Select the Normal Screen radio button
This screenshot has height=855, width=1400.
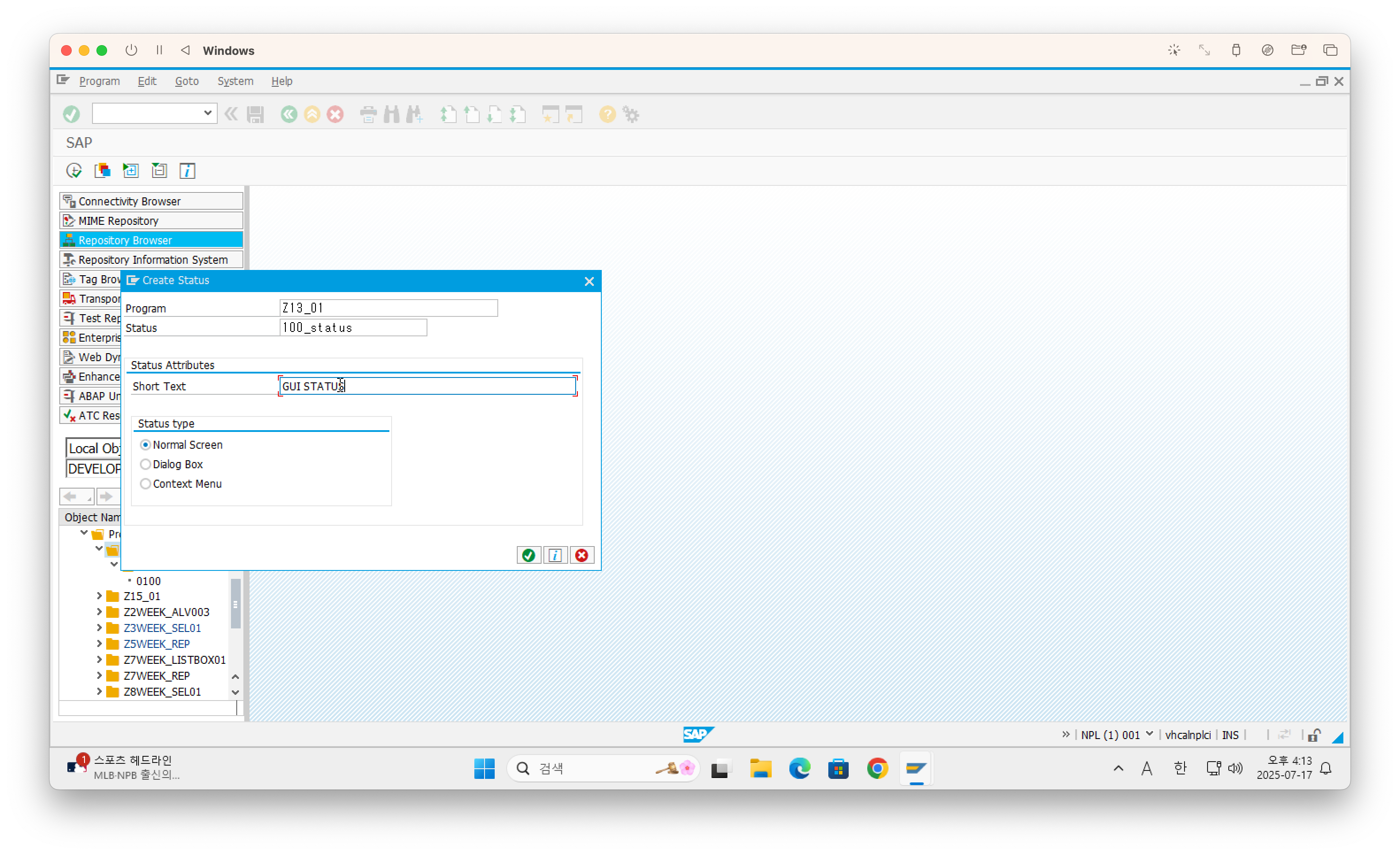click(146, 445)
